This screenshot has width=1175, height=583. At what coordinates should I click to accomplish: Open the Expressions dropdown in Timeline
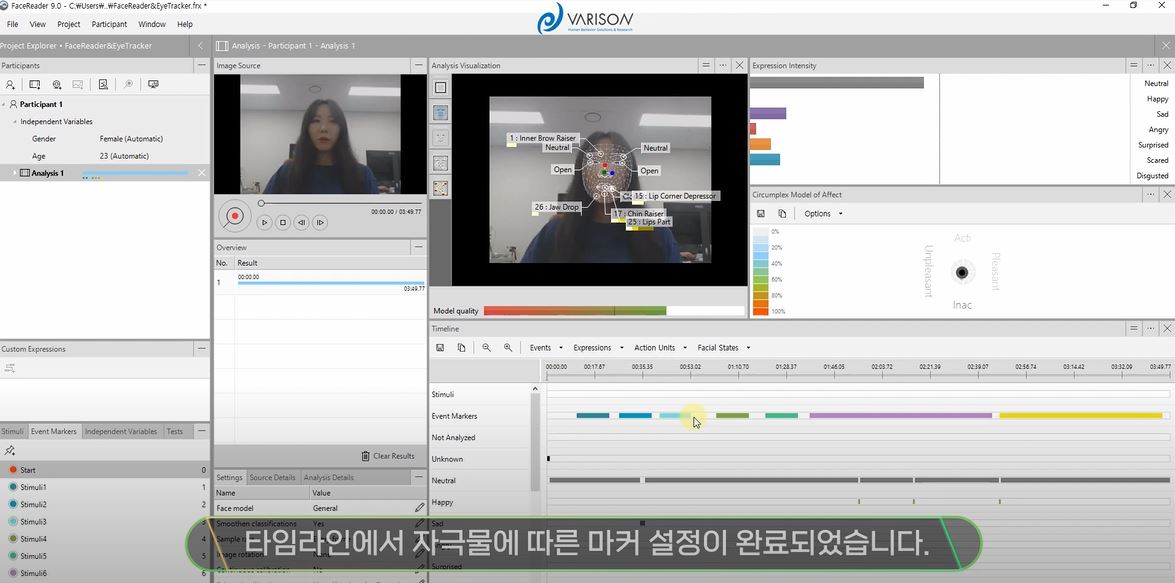[x=598, y=348]
